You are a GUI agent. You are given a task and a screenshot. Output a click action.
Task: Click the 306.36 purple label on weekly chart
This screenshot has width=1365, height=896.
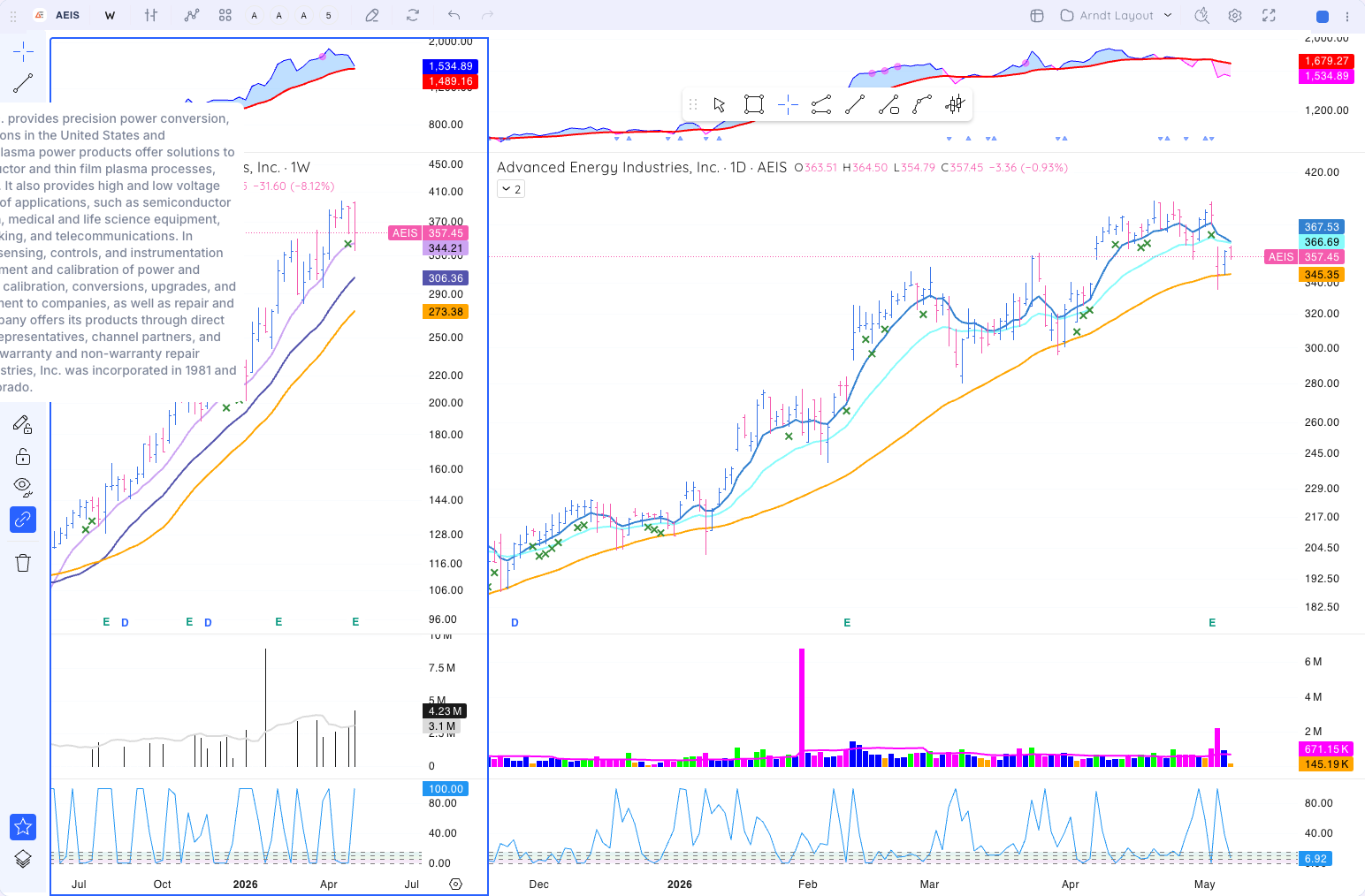[446, 278]
